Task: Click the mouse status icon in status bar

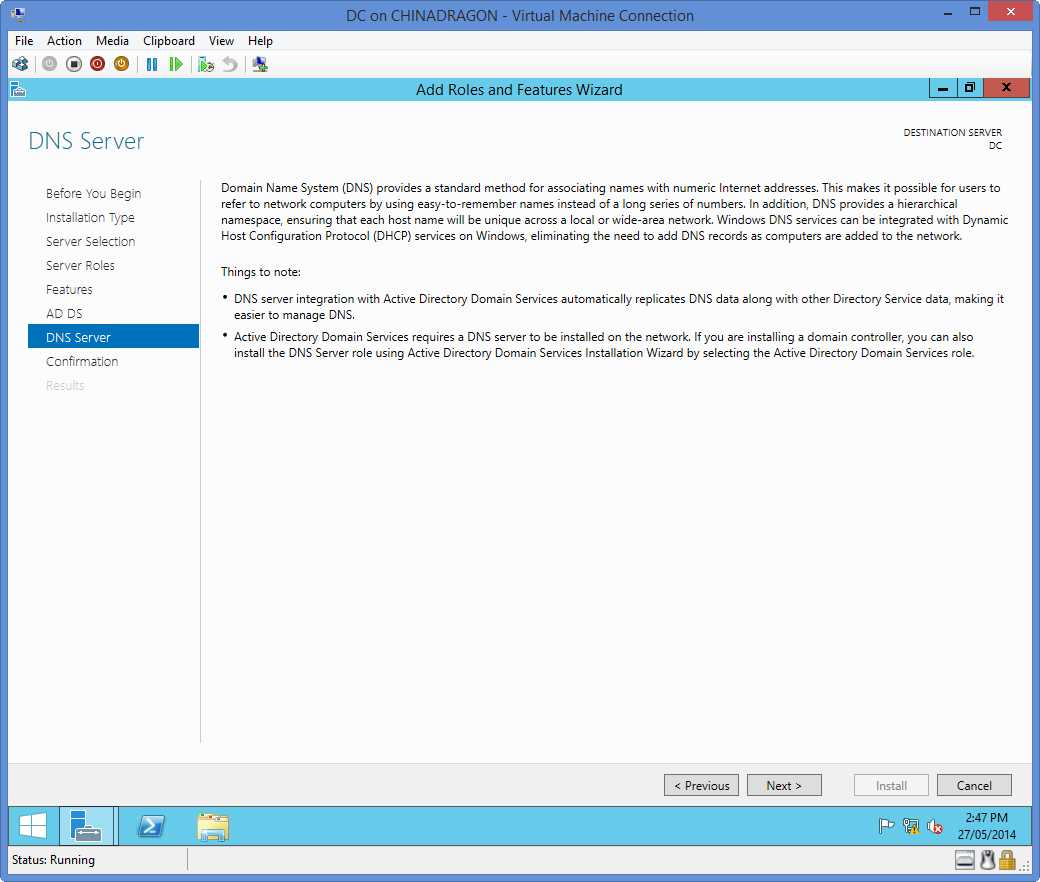Action: click(x=988, y=860)
